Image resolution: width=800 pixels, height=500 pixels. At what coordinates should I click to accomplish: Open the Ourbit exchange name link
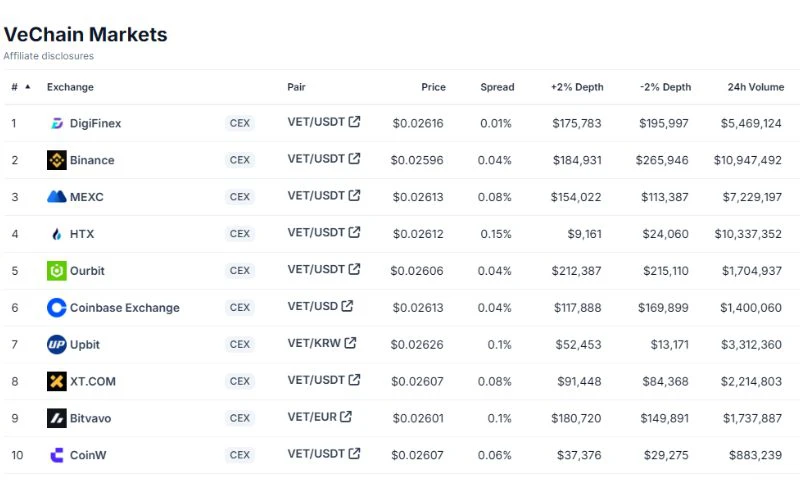point(87,270)
